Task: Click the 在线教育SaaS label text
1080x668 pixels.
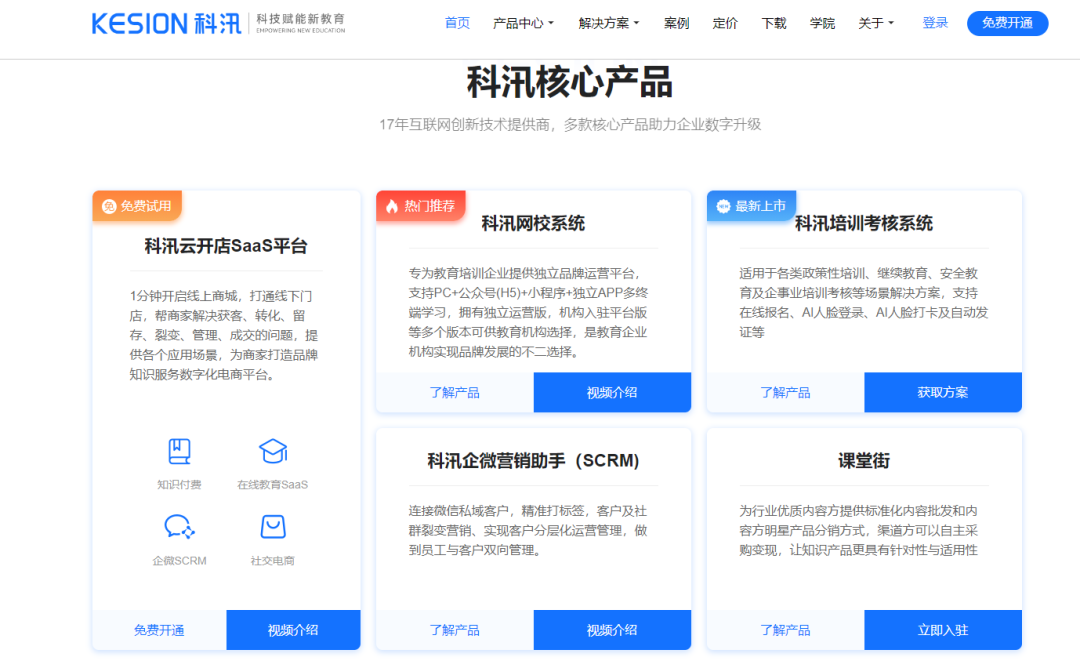Action: point(273,485)
